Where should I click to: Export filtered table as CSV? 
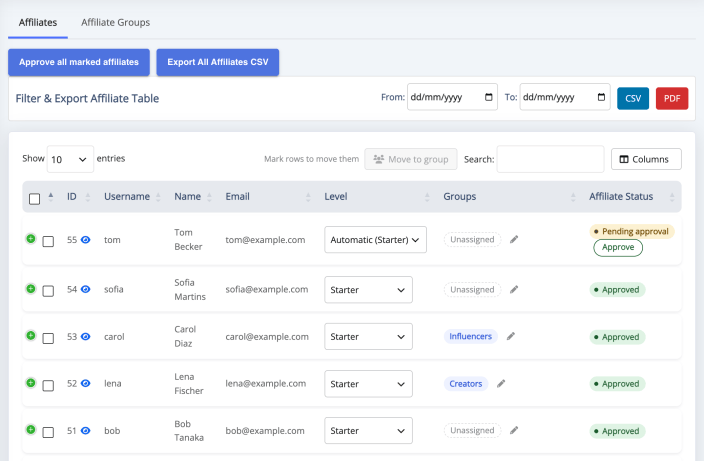coord(633,98)
